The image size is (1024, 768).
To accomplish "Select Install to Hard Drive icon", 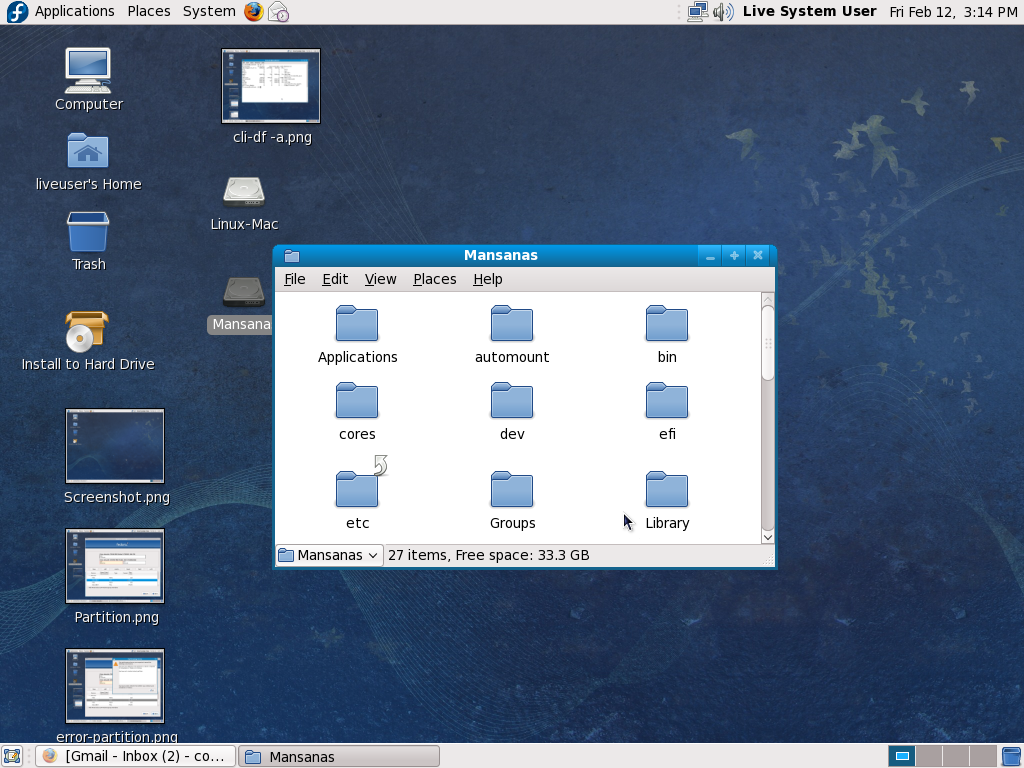I will click(86, 332).
